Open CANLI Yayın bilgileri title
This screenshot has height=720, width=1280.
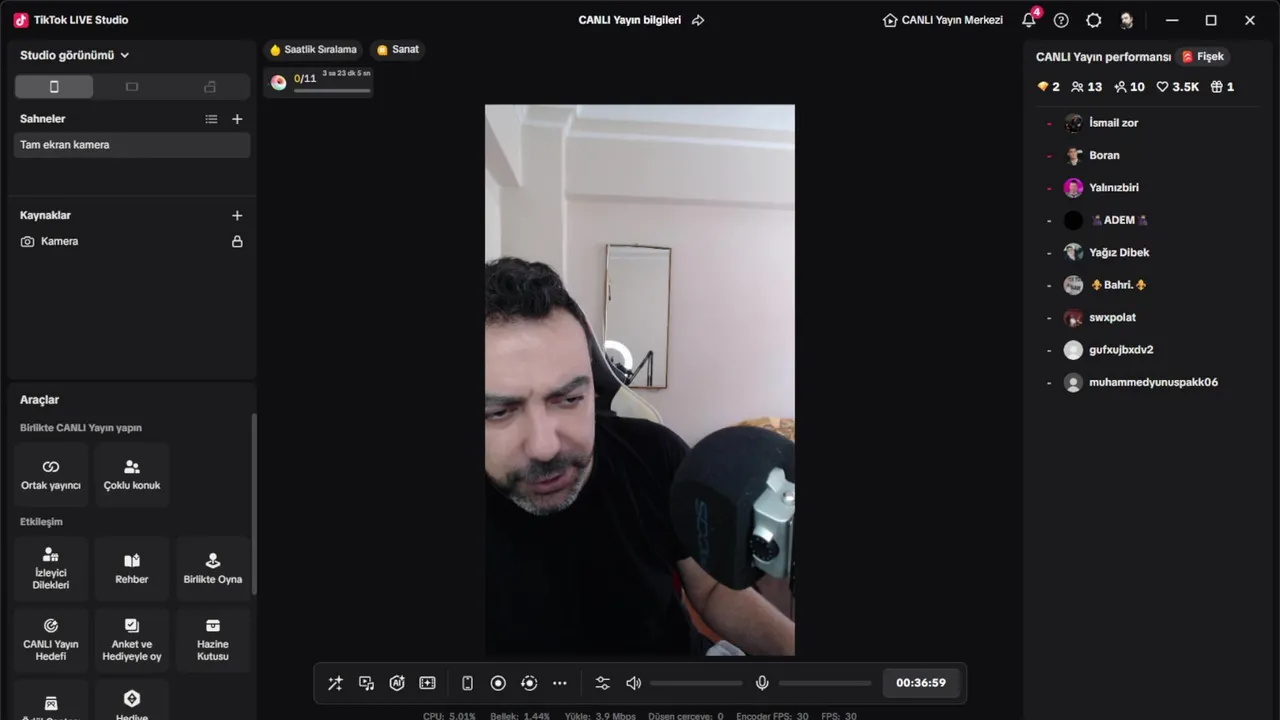[x=630, y=20]
